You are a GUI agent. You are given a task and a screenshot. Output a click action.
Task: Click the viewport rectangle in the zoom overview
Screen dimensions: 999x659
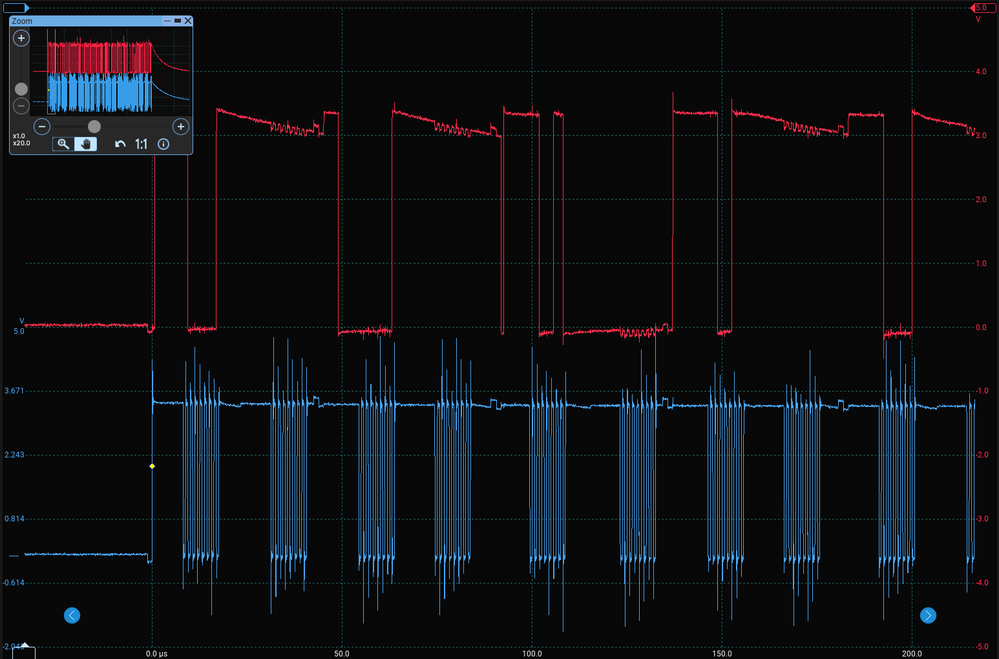52,71
